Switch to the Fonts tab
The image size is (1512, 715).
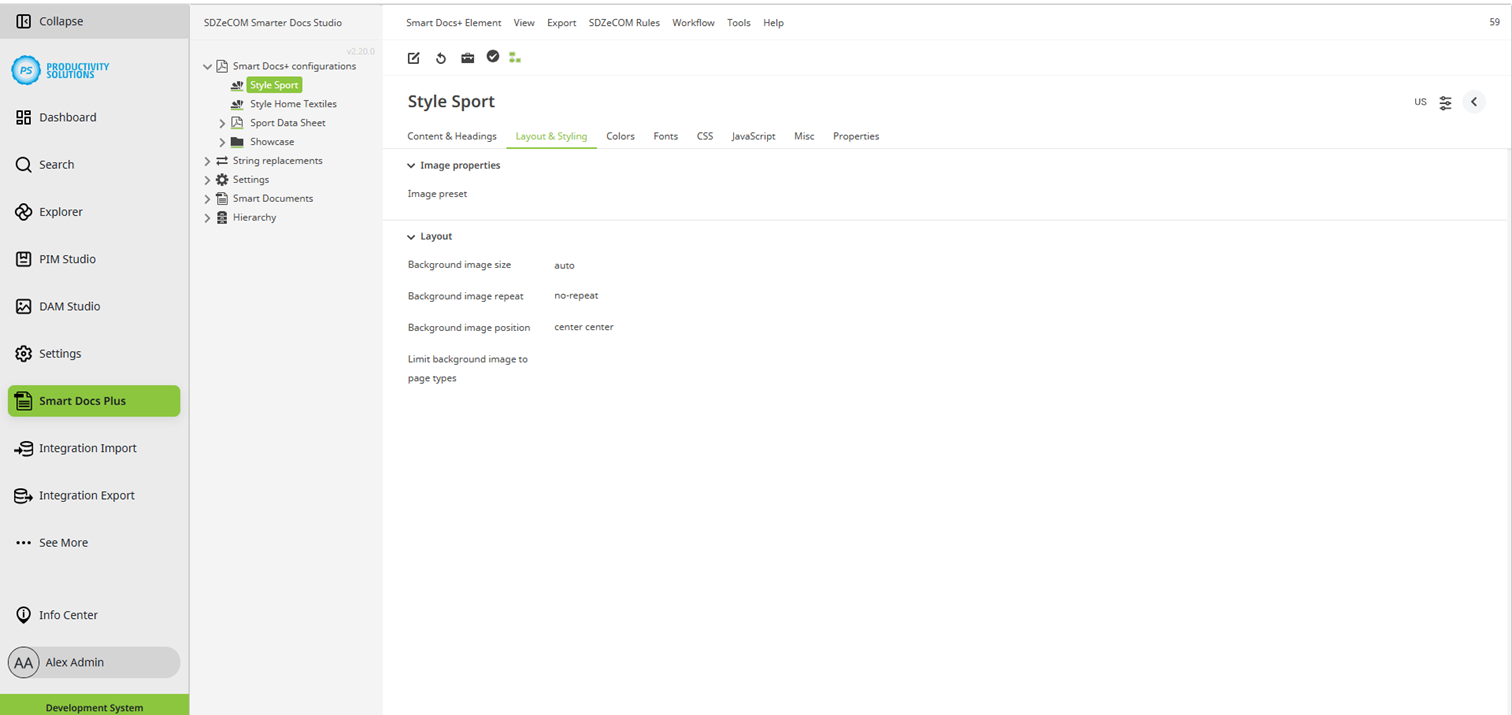pos(666,136)
